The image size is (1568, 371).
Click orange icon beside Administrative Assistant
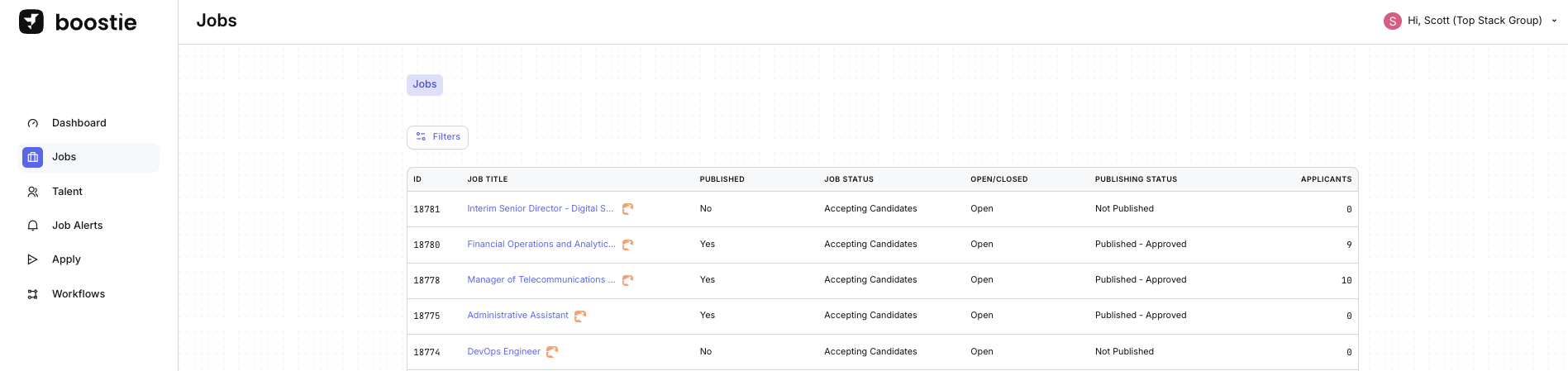[580, 316]
